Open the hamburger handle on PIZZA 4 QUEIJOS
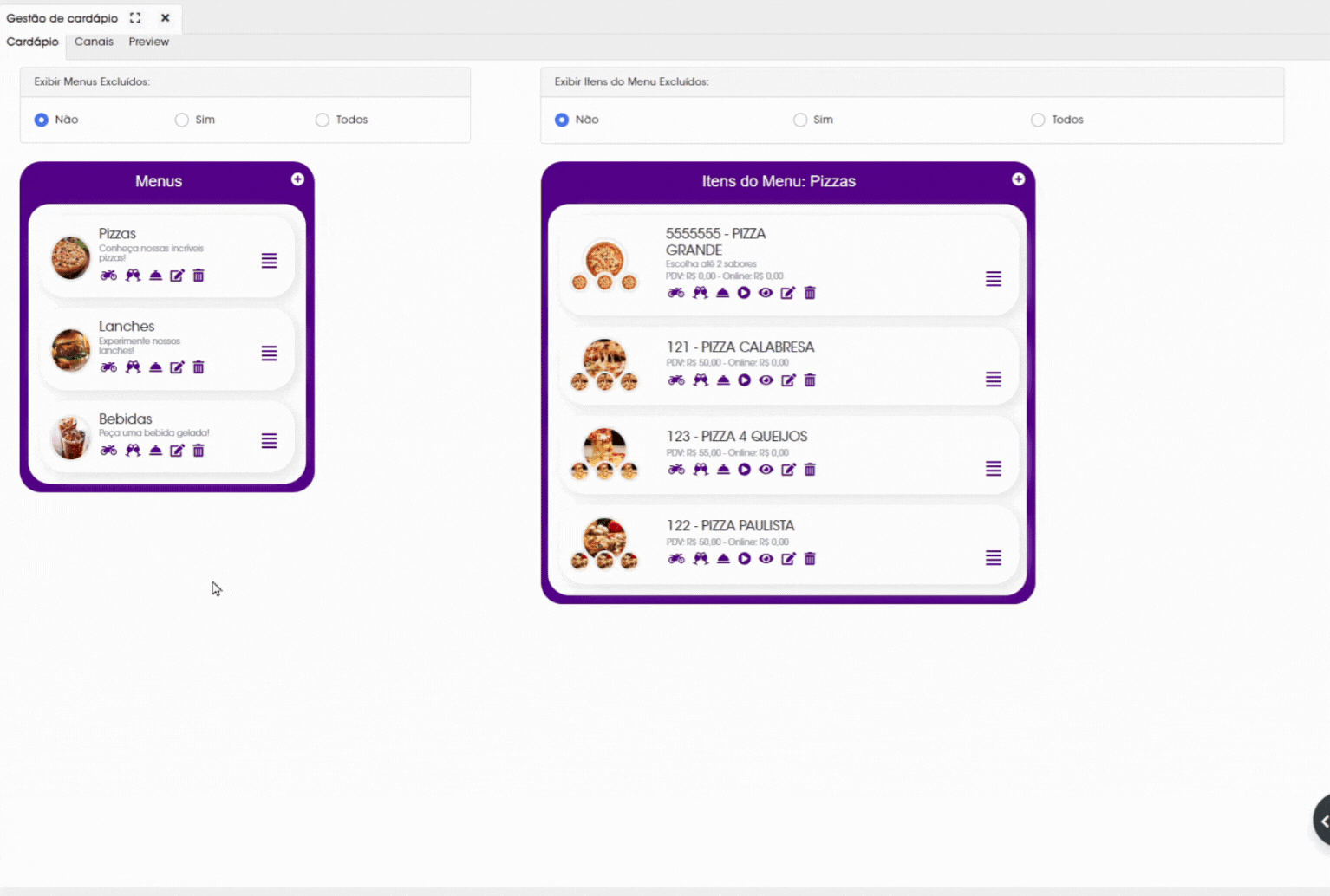Screen dimensions: 1330x896 coord(994,469)
